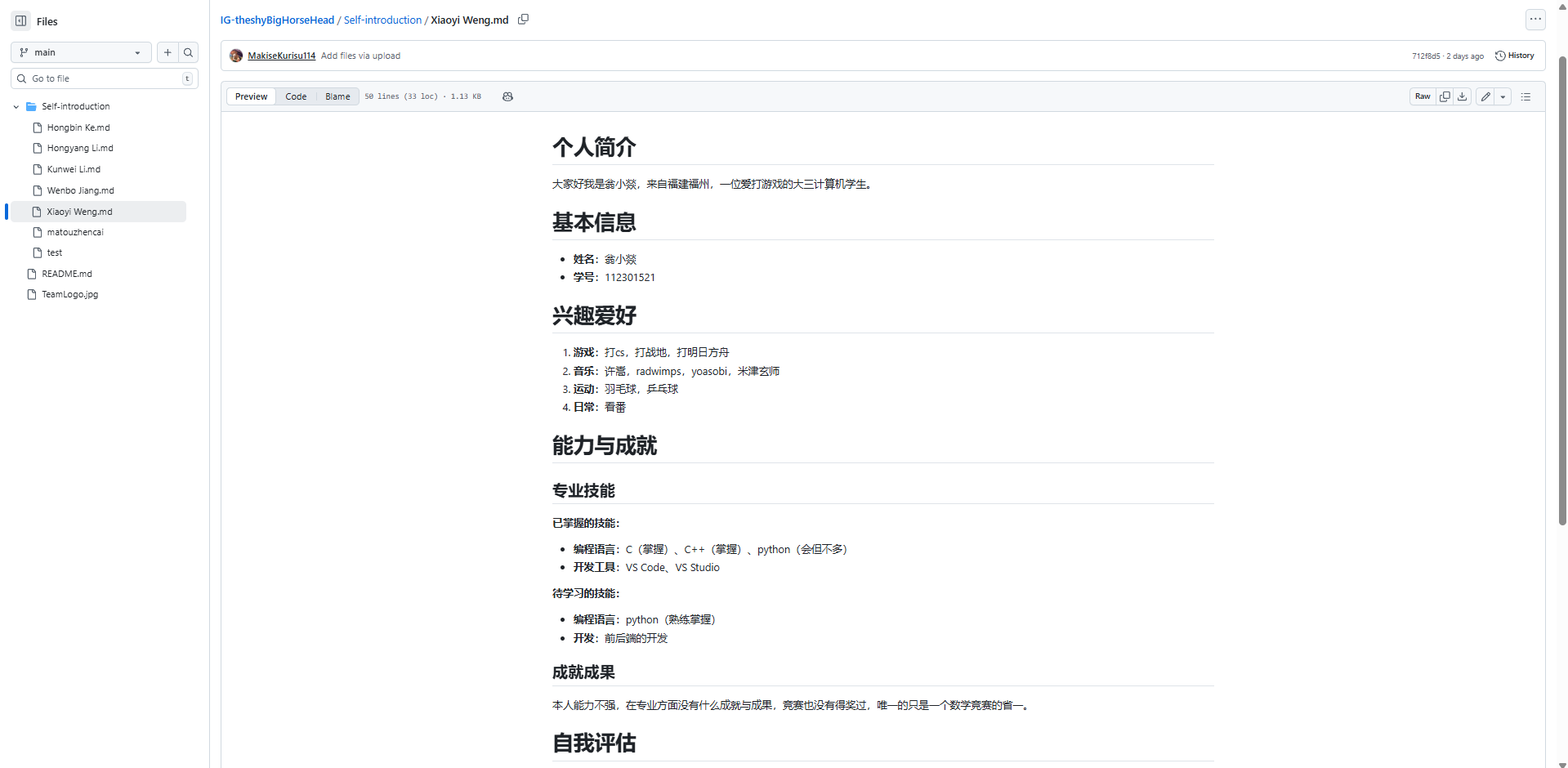The height and width of the screenshot is (768, 1568).
Task: Open the file History
Action: pyautogui.click(x=1514, y=56)
